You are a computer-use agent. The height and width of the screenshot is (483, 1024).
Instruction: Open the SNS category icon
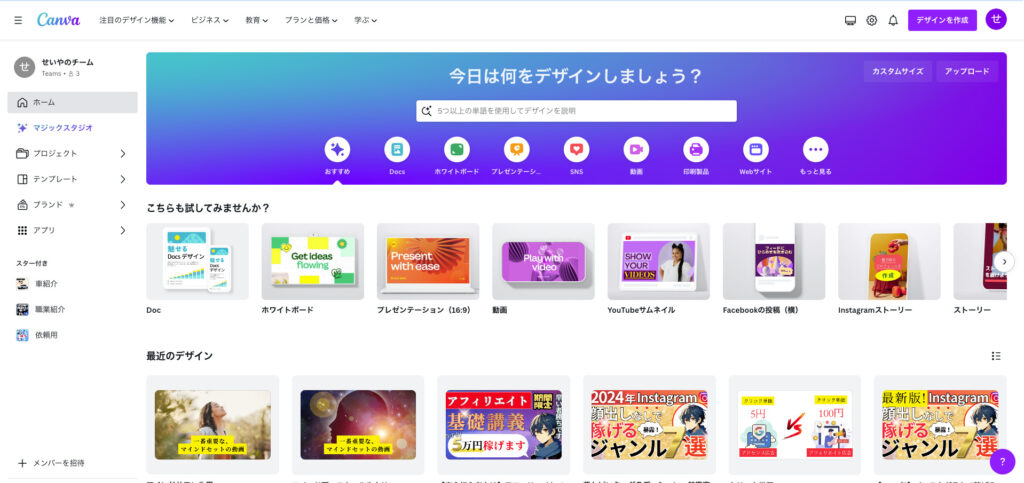click(576, 150)
